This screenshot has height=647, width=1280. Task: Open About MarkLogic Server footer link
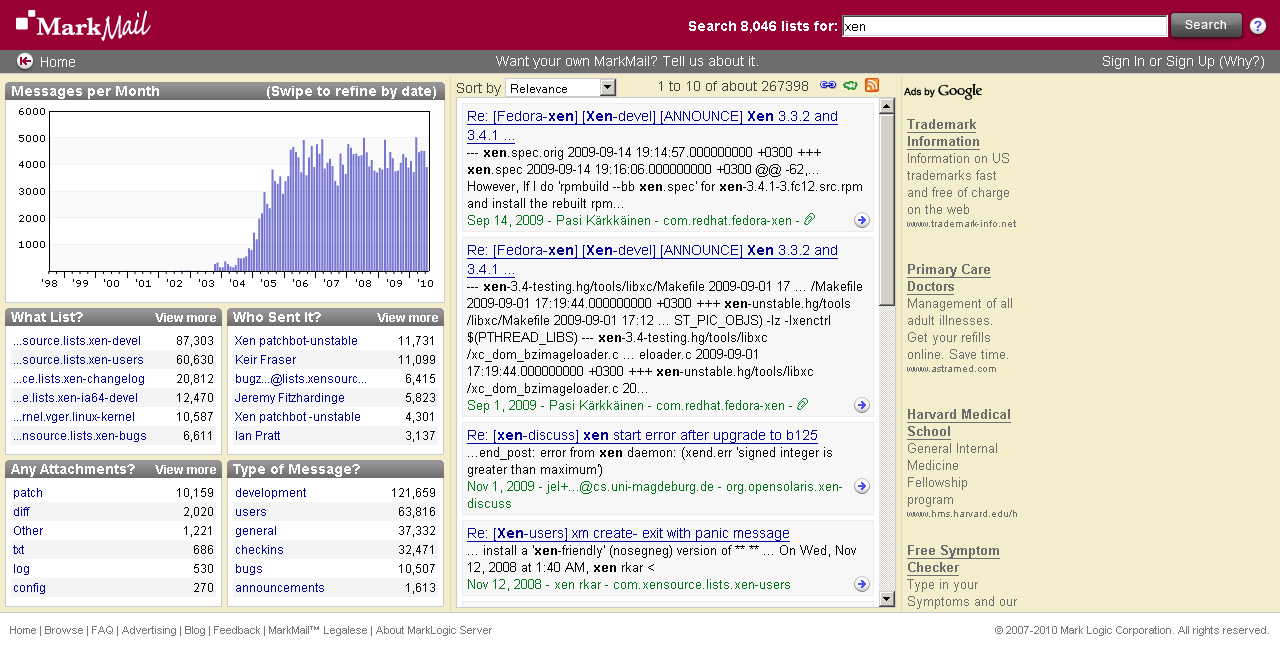point(434,630)
